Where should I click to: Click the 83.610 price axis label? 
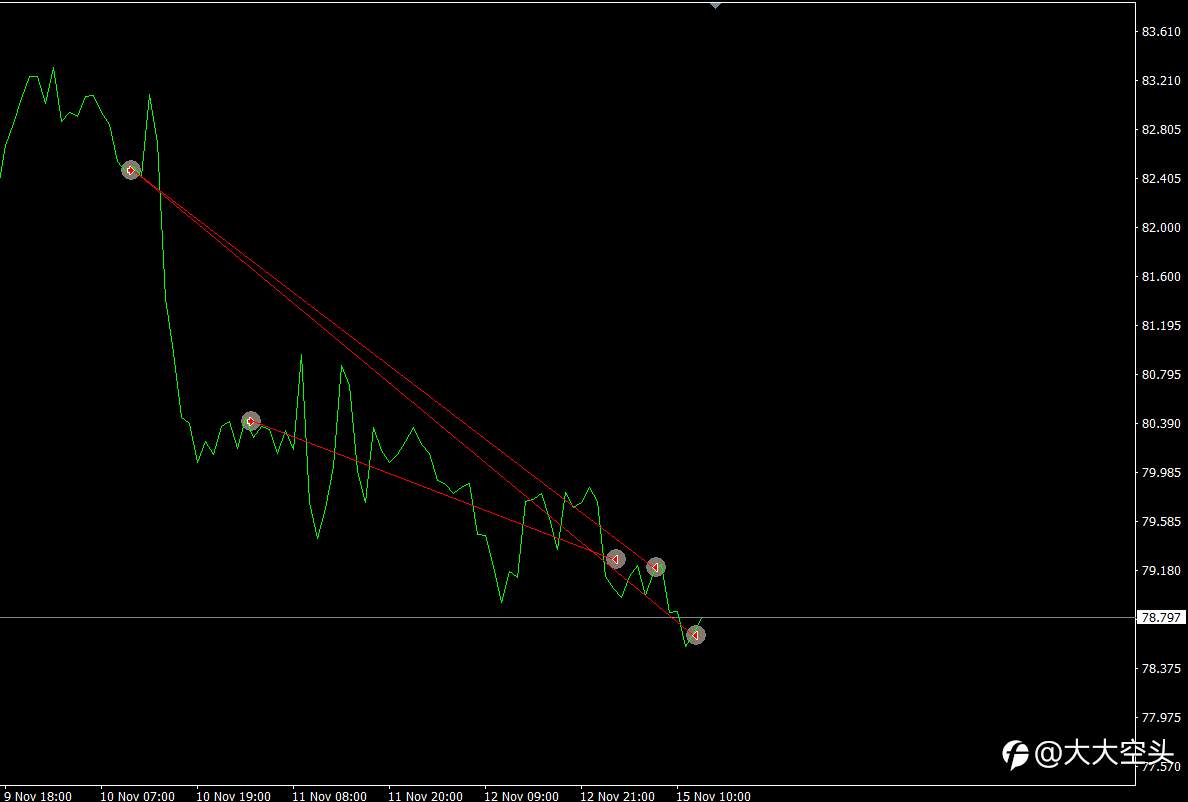(x=1161, y=31)
